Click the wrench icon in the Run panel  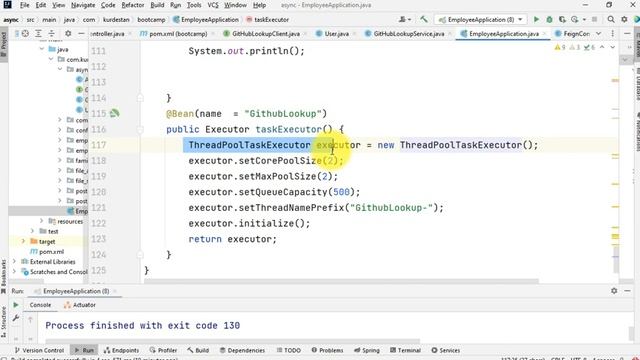pyautogui.click(x=16, y=318)
